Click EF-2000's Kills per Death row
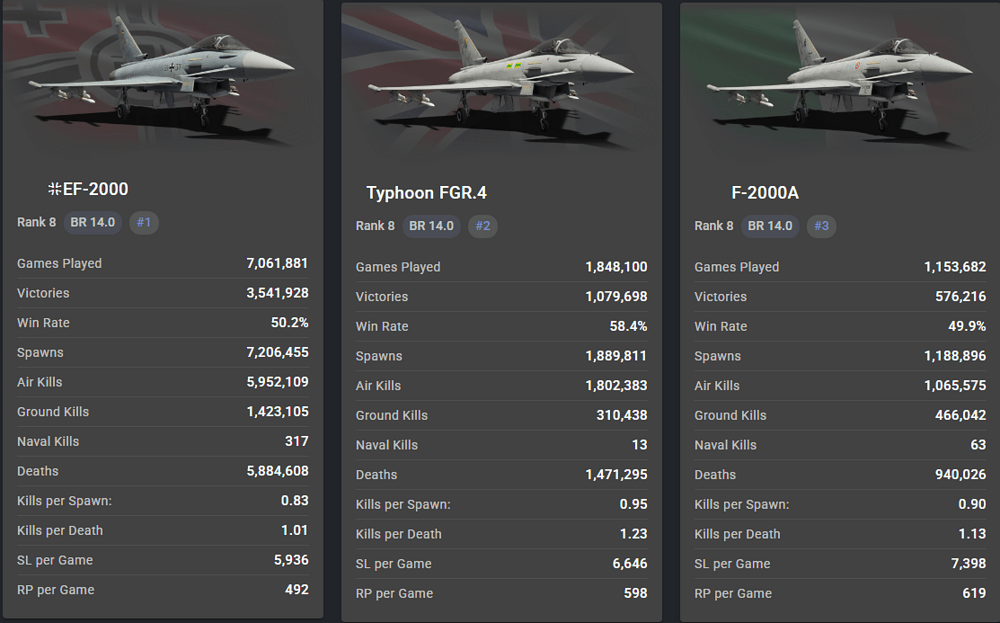 click(163, 531)
